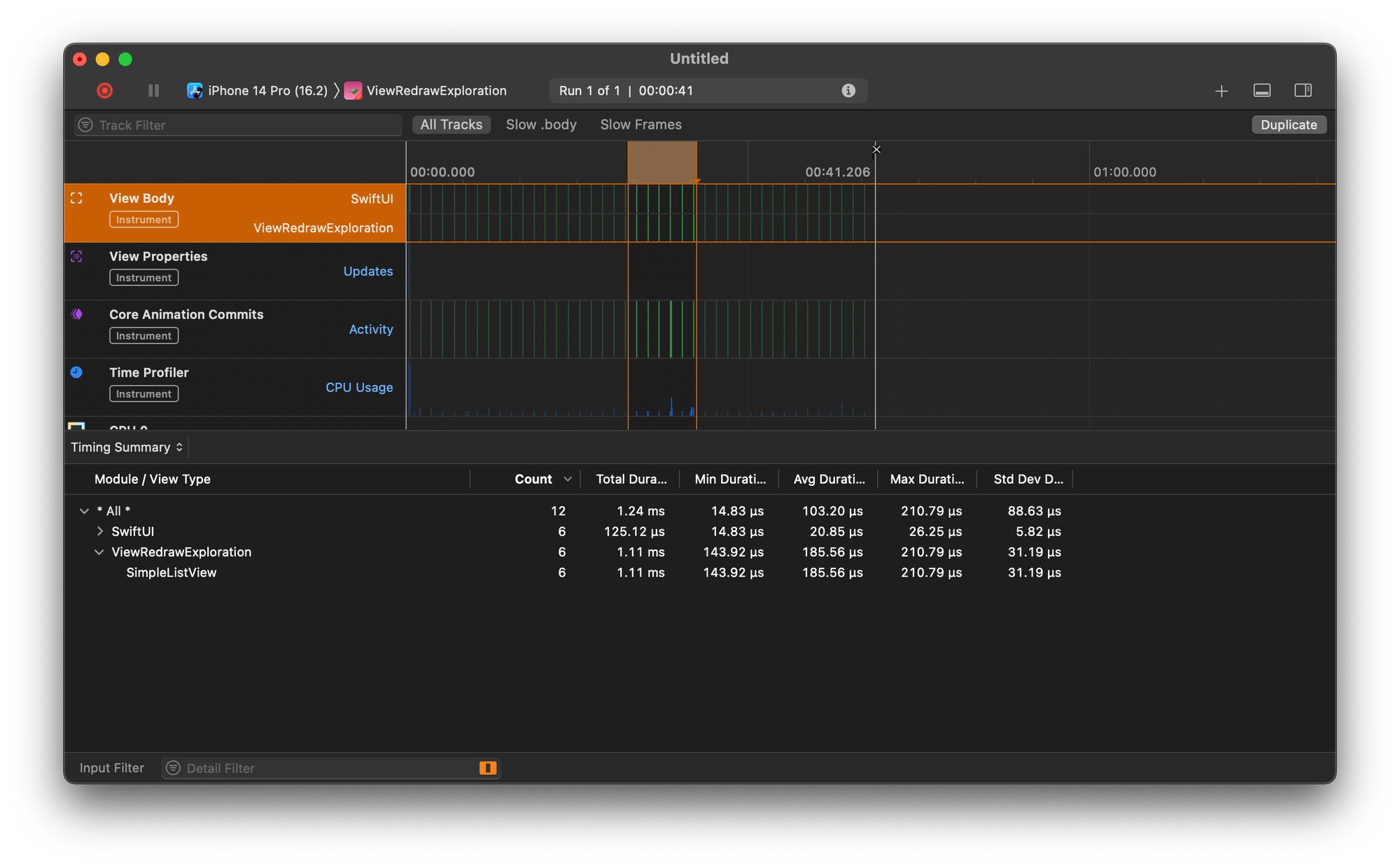Image resolution: width=1400 pixels, height=868 pixels.
Task: Select the iPhone 14 Pro (16.2) target device
Action: (x=257, y=90)
